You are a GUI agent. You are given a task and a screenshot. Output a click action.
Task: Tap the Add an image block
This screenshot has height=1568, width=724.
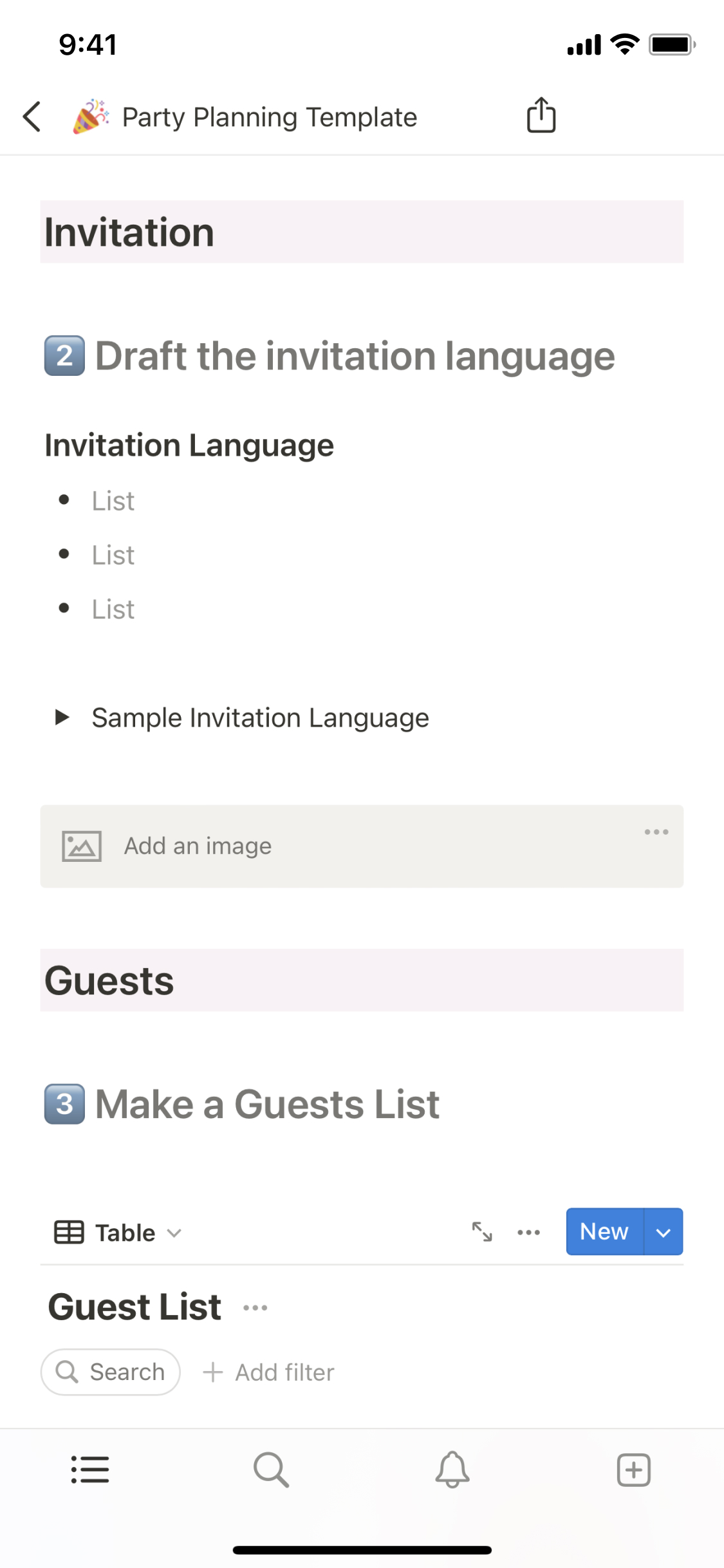click(x=198, y=846)
